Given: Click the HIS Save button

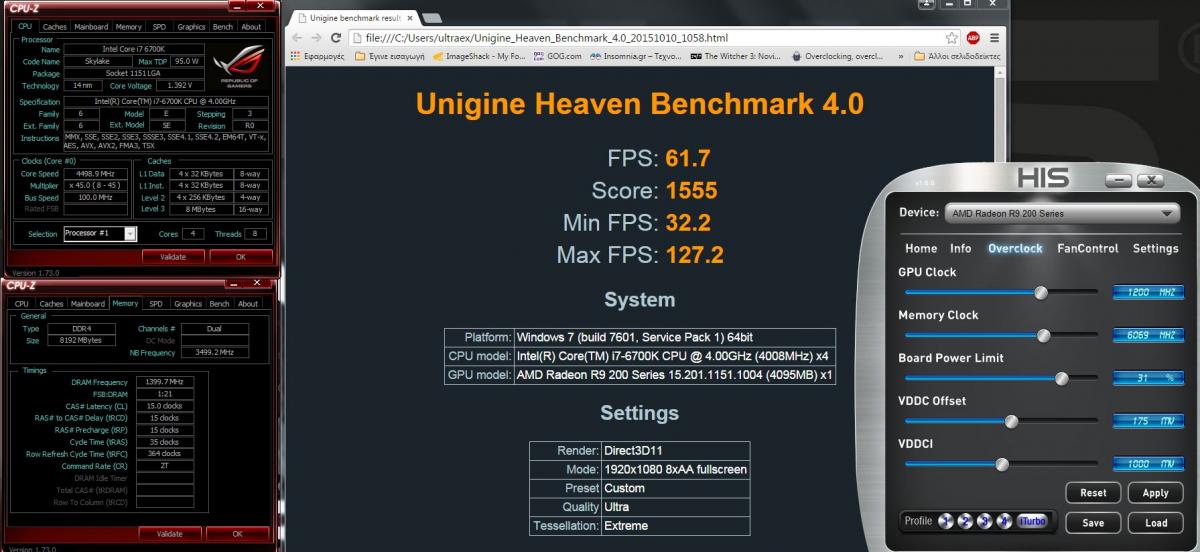Looking at the screenshot, I should (1093, 523).
